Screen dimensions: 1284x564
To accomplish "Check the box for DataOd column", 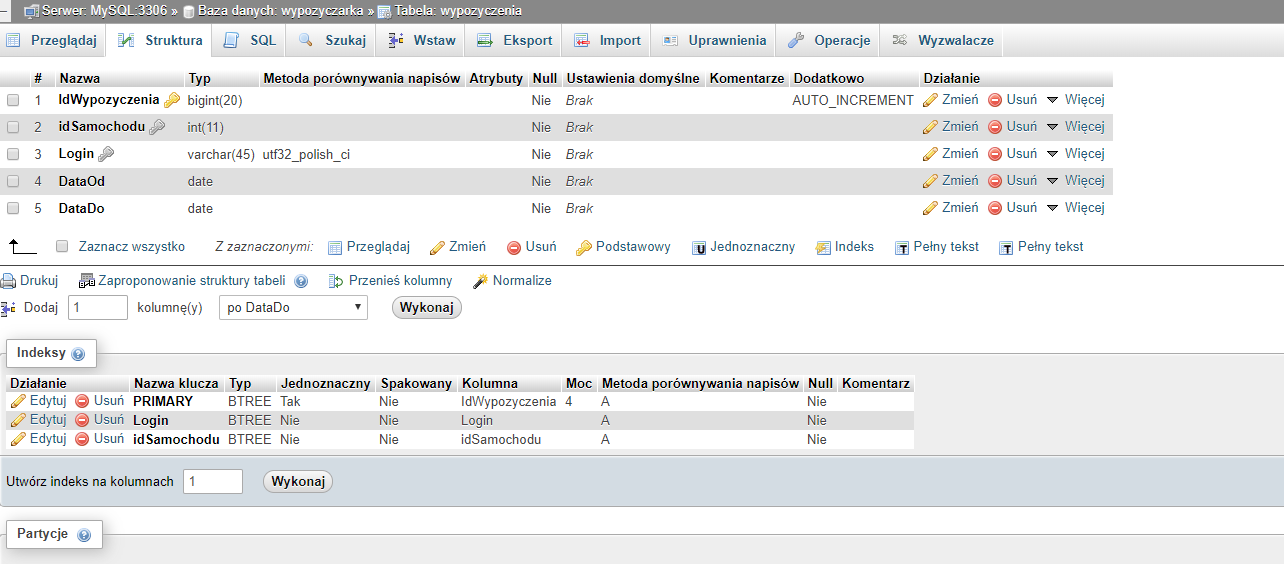I will tap(13, 181).
